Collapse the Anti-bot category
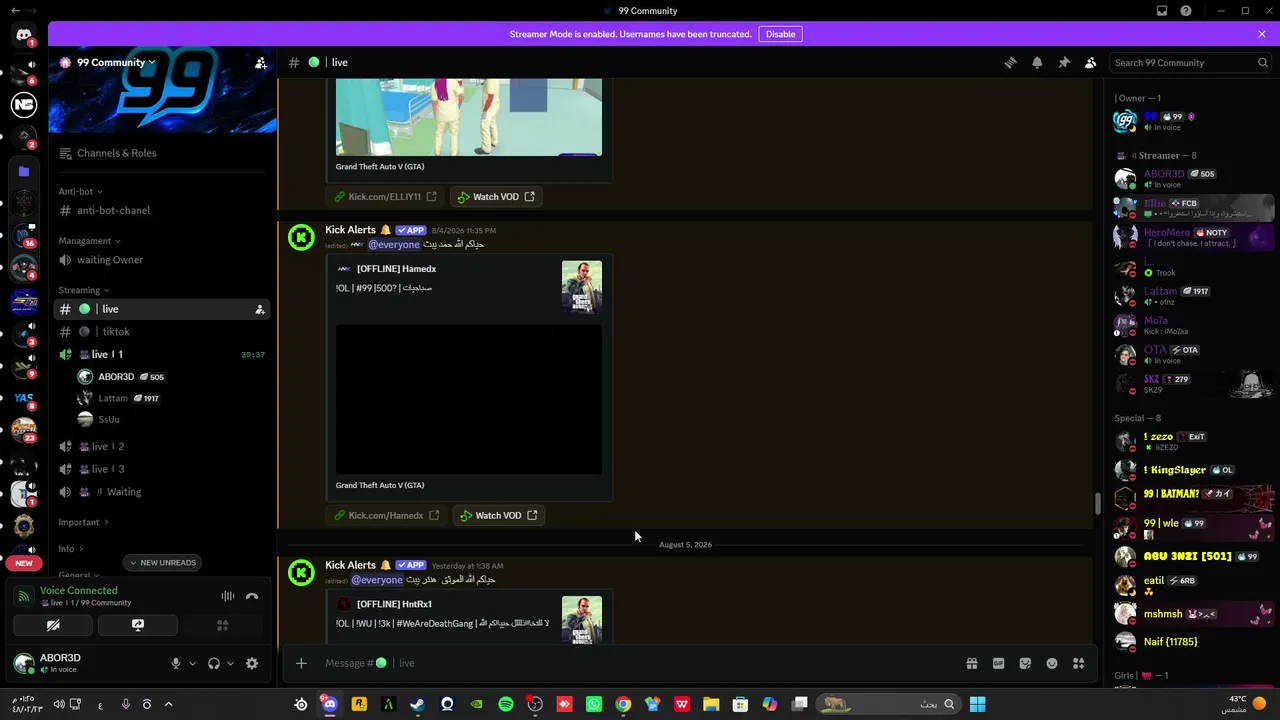Viewport: 1280px width, 720px height. click(x=80, y=191)
